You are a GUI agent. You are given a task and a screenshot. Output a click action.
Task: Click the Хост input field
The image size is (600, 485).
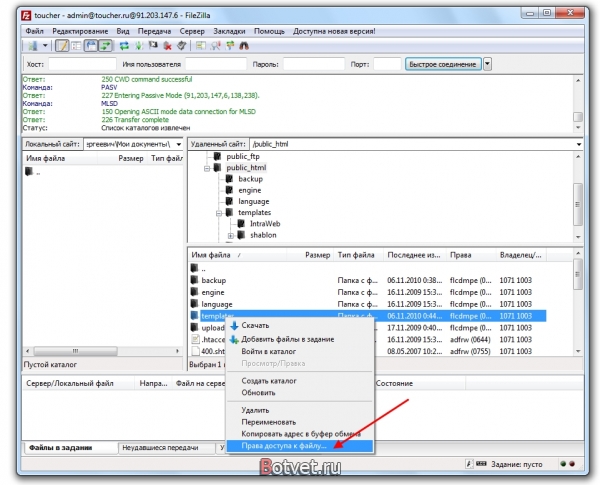click(82, 64)
